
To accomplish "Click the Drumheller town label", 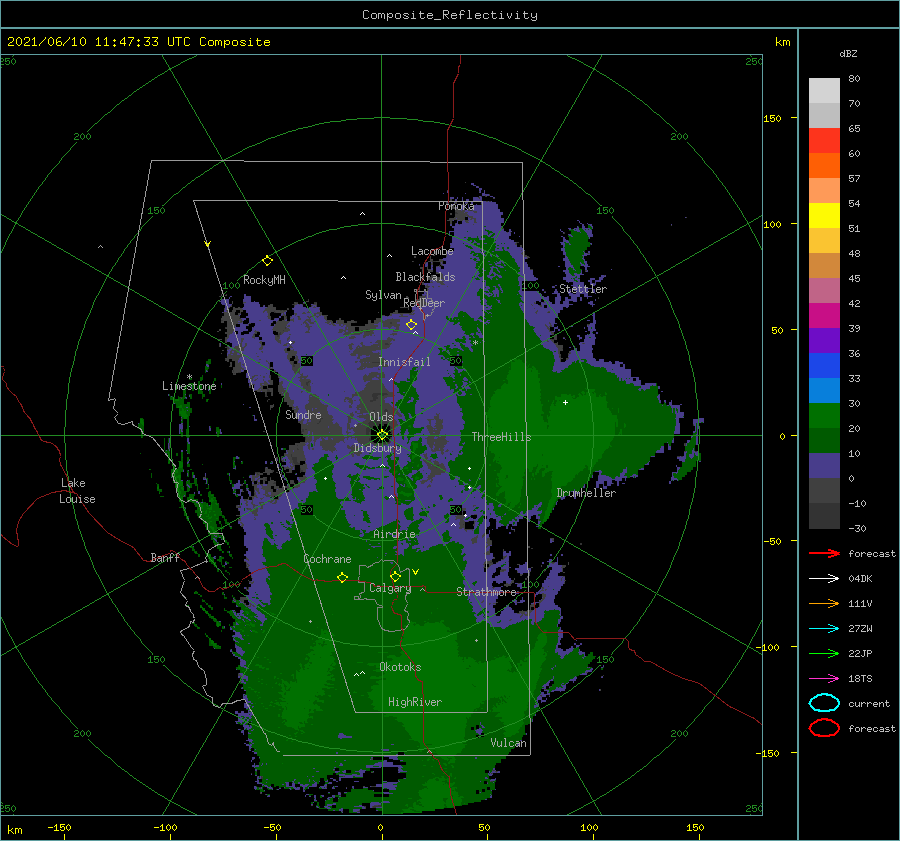I will 586,493.
